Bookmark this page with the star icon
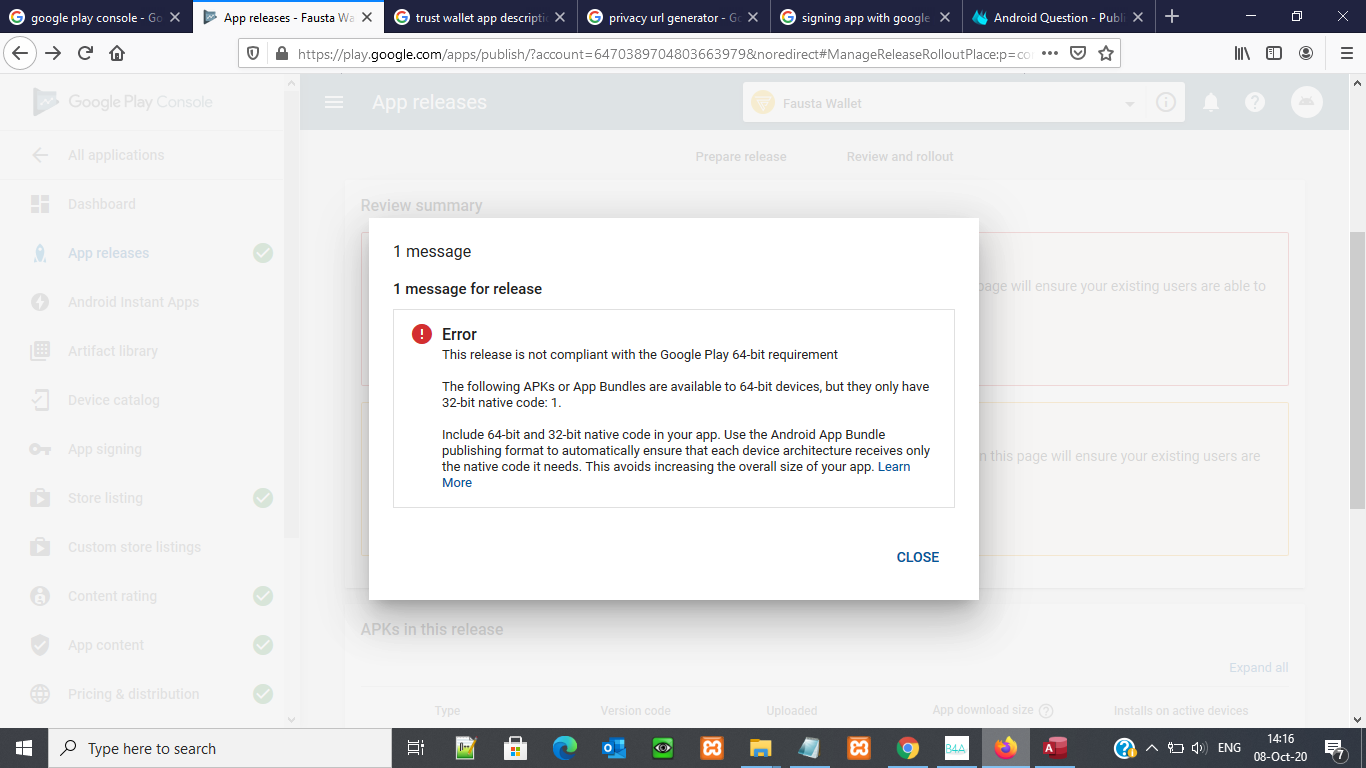 point(1106,53)
